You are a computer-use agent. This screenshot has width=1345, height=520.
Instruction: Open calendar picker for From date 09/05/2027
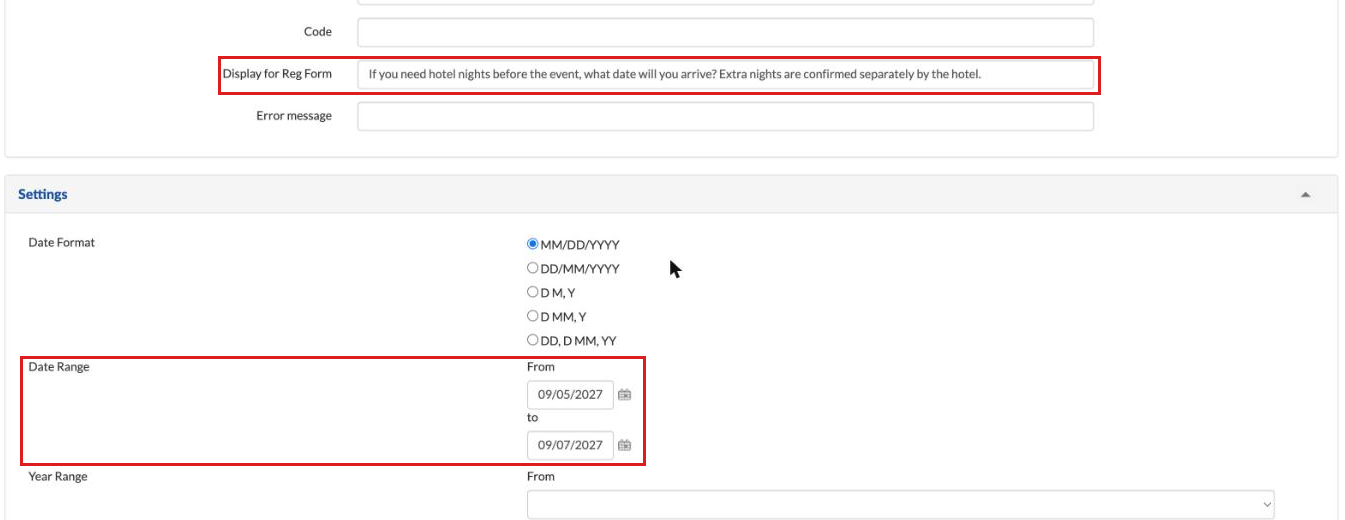click(624, 395)
